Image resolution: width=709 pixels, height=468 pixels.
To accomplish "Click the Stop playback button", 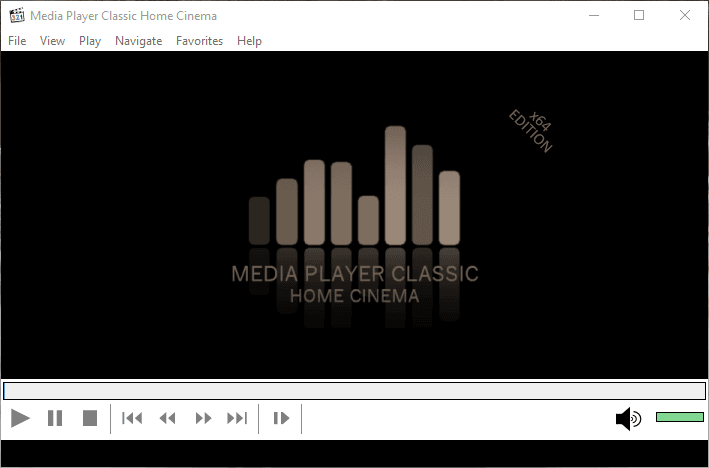I will tap(90, 418).
